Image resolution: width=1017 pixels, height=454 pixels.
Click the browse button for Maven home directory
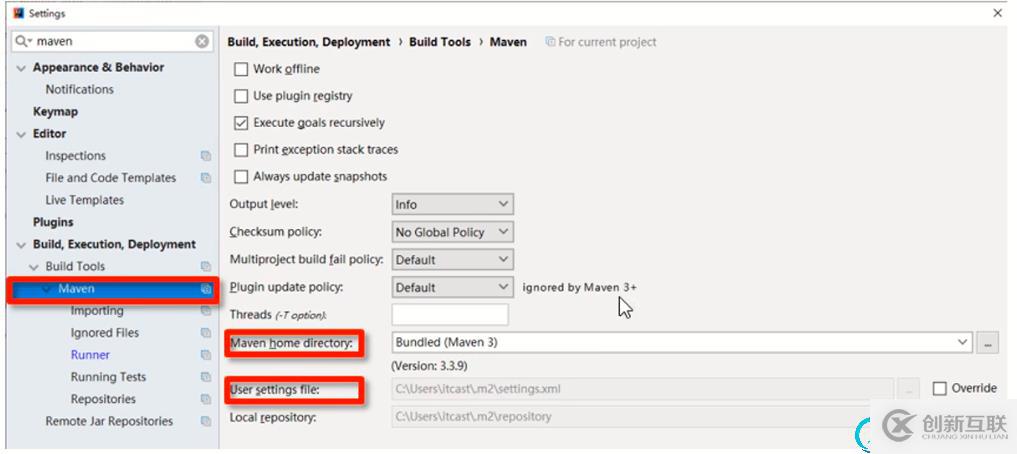(988, 343)
